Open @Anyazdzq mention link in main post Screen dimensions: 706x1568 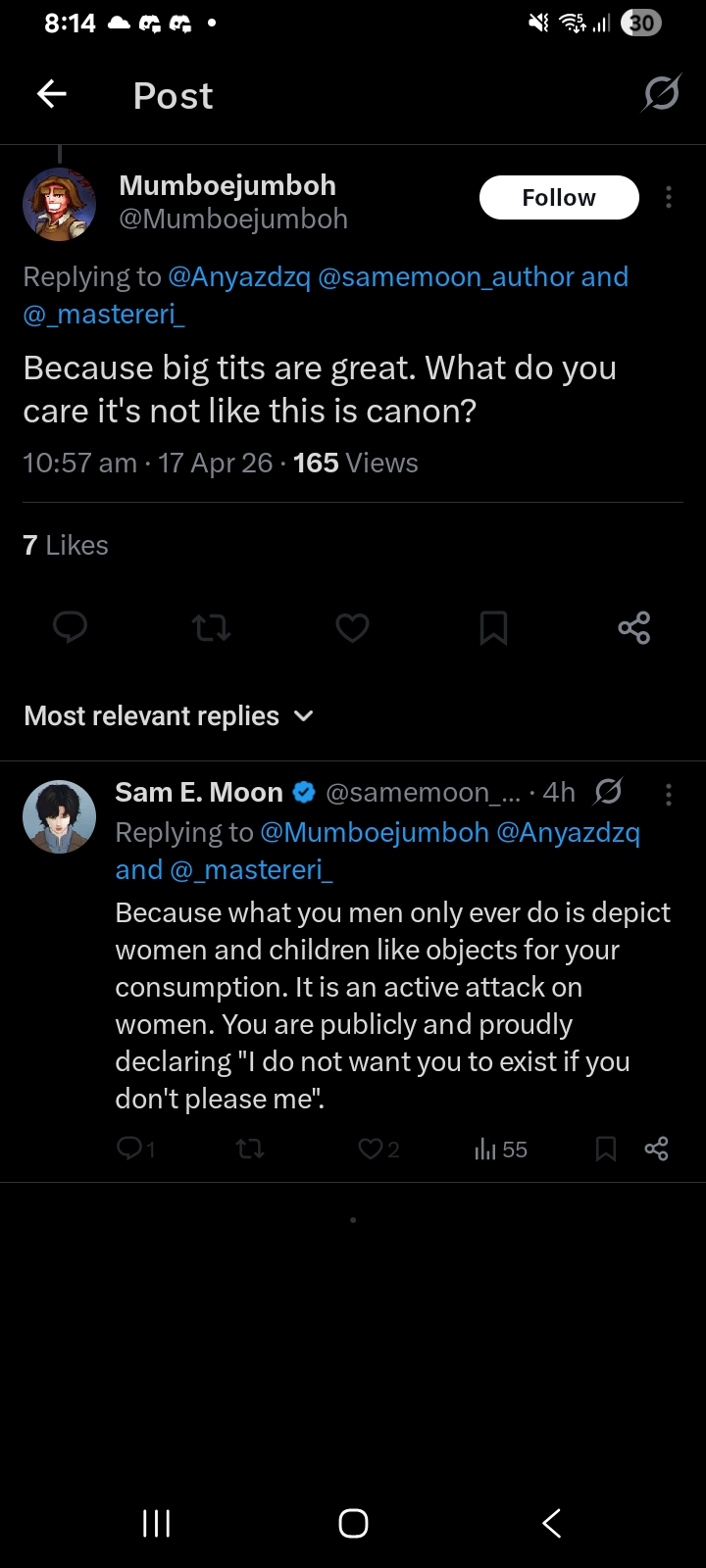239,277
